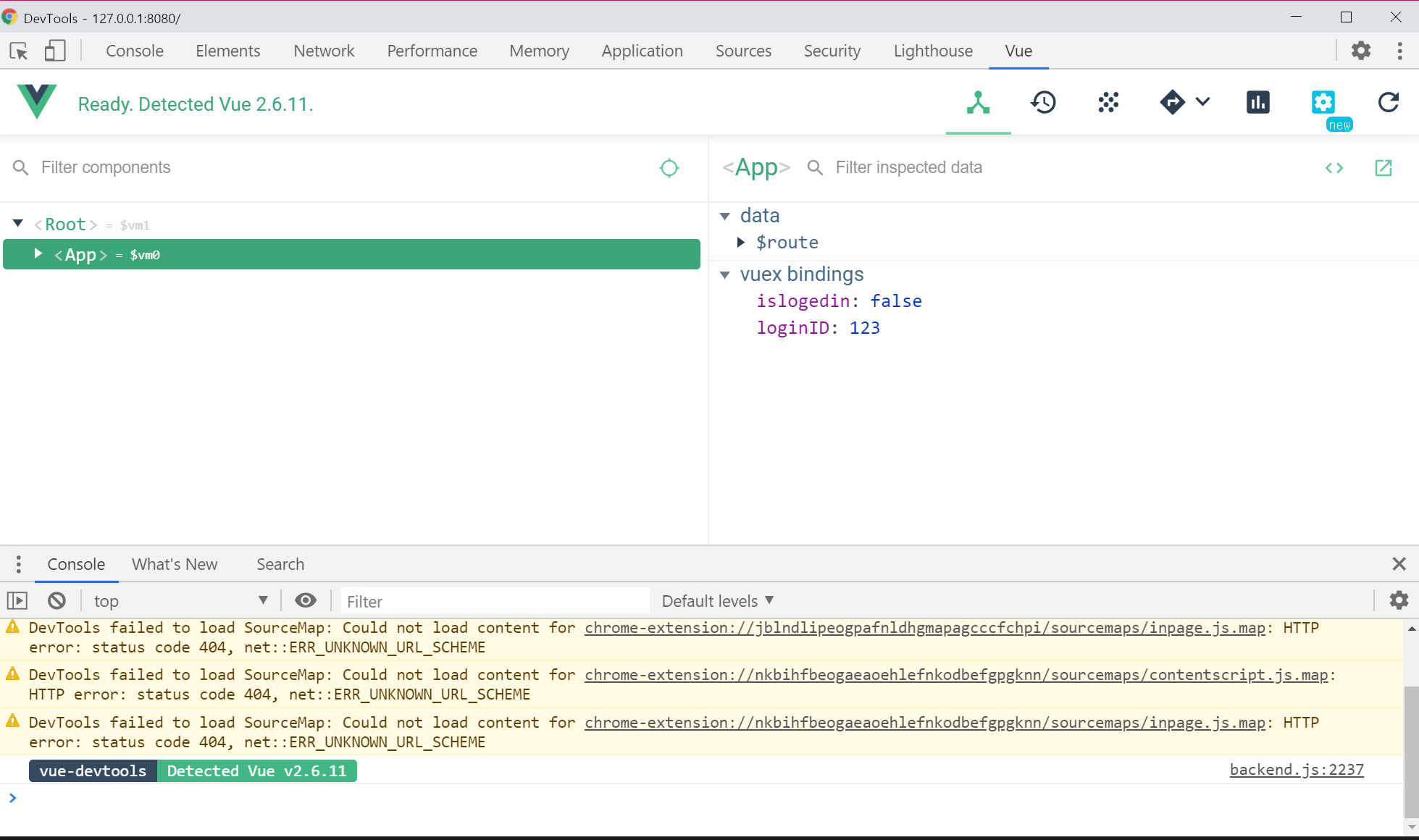
Task: Click the Vue devtools refresh icon
Action: click(1388, 103)
